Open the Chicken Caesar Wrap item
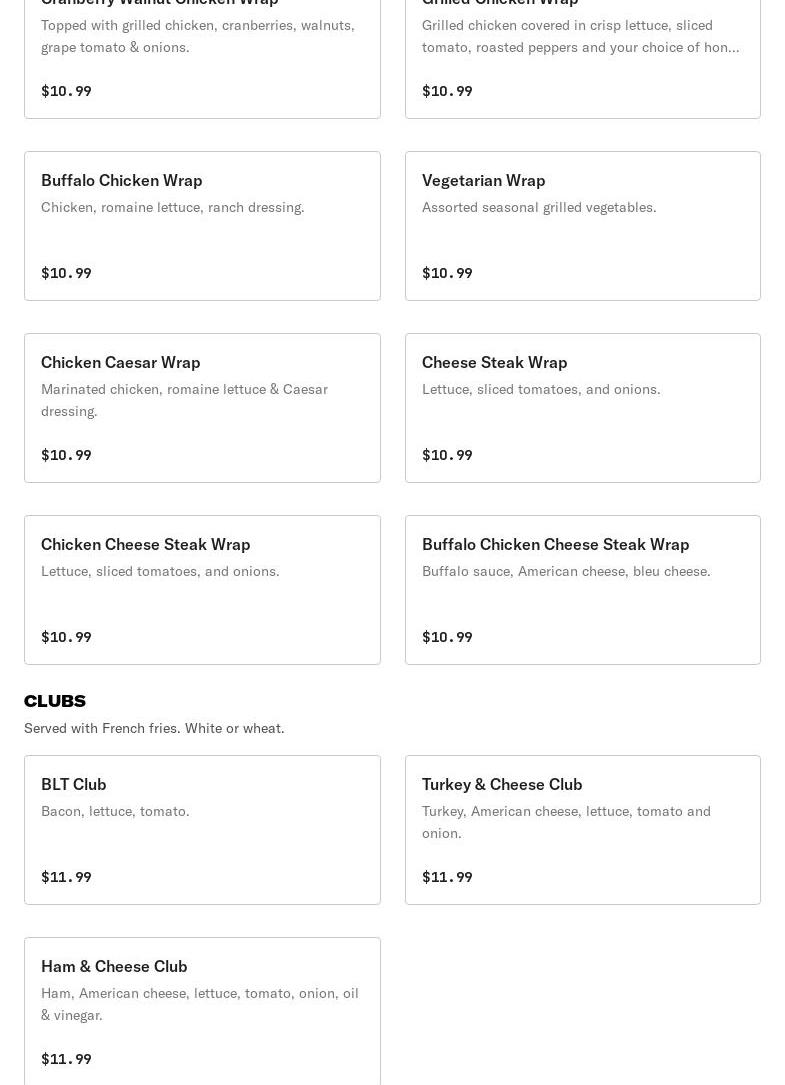This screenshot has height=1085, width=785. click(x=121, y=362)
